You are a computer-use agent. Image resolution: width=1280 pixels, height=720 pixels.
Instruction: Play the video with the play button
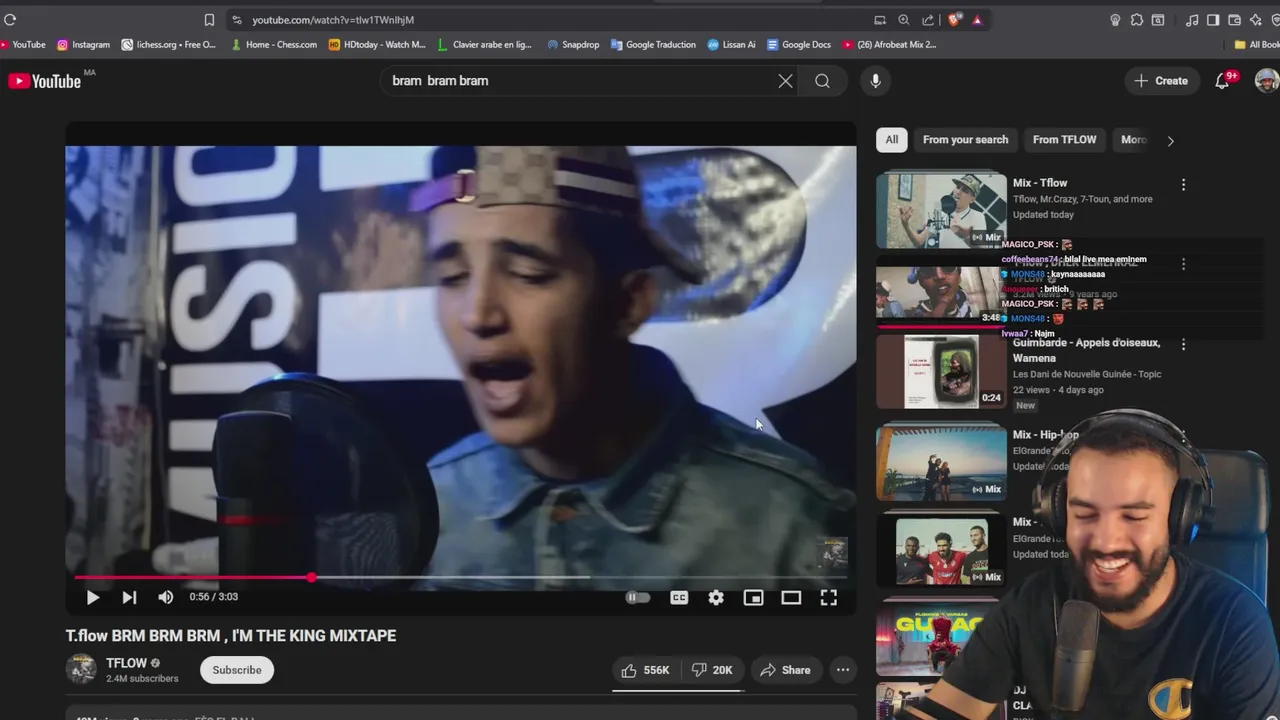pos(92,597)
